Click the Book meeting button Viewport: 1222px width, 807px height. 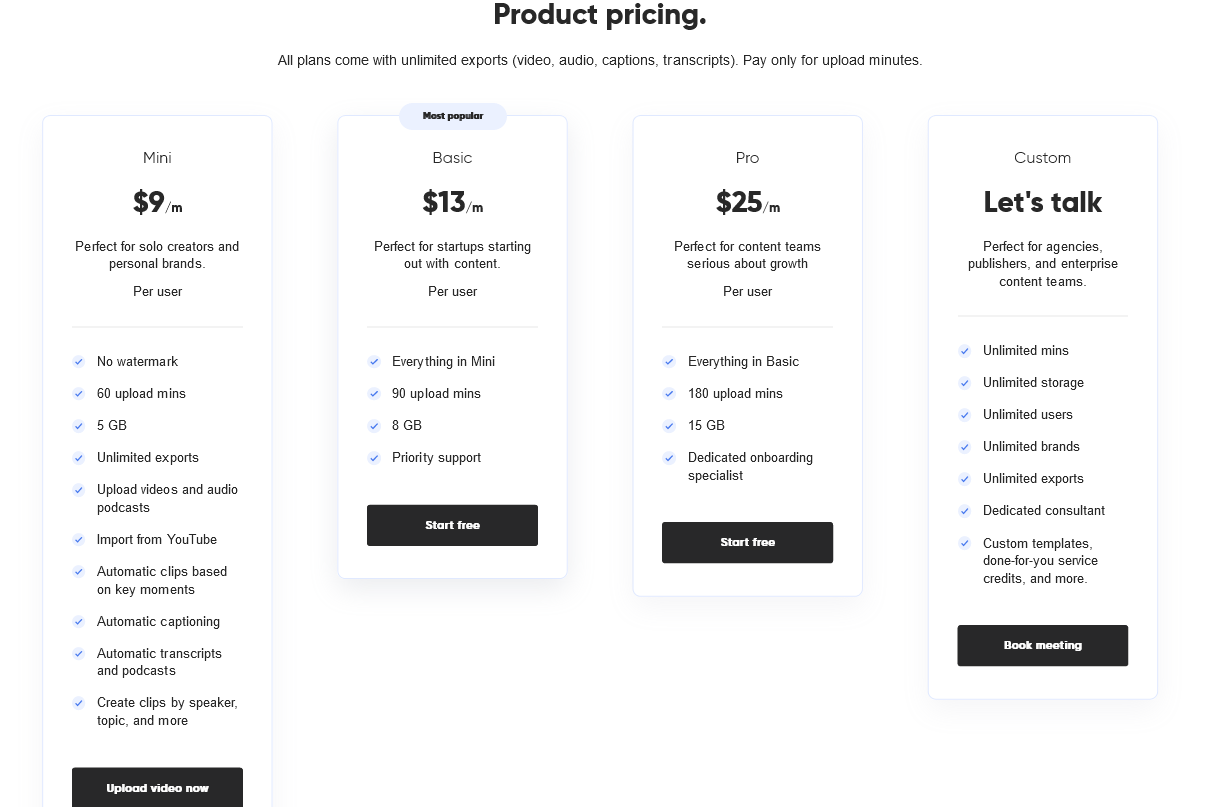click(1042, 645)
